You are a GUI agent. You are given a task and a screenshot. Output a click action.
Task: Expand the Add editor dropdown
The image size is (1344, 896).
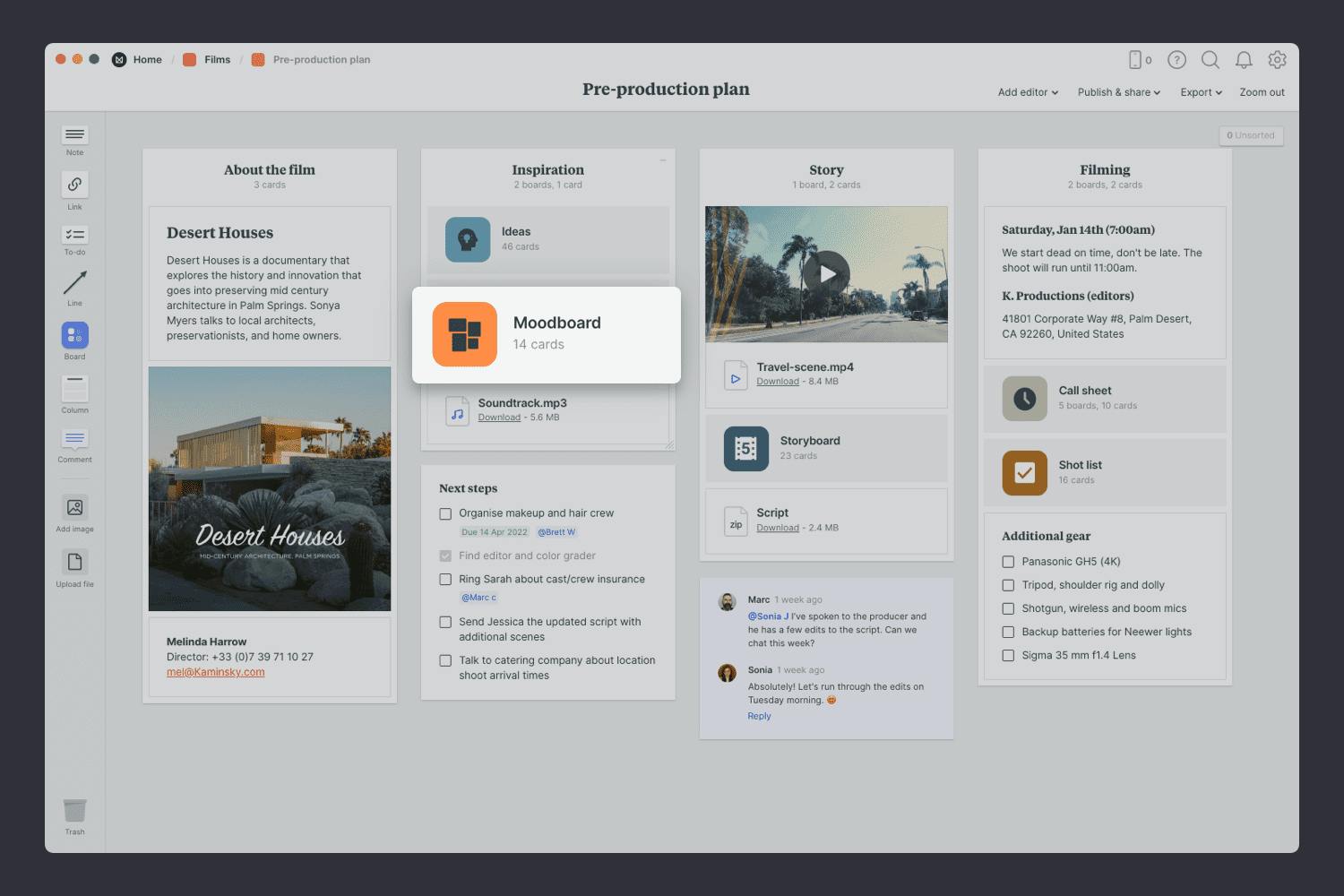[x=1028, y=92]
